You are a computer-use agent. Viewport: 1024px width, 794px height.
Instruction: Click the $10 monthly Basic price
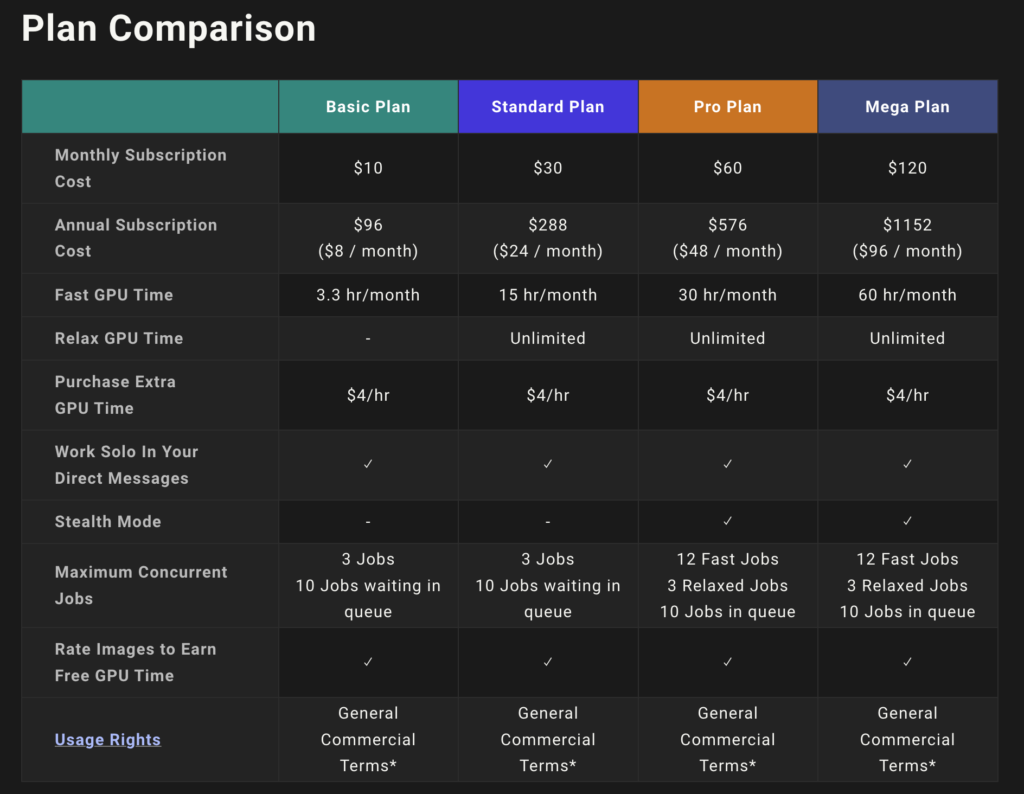tap(368, 168)
